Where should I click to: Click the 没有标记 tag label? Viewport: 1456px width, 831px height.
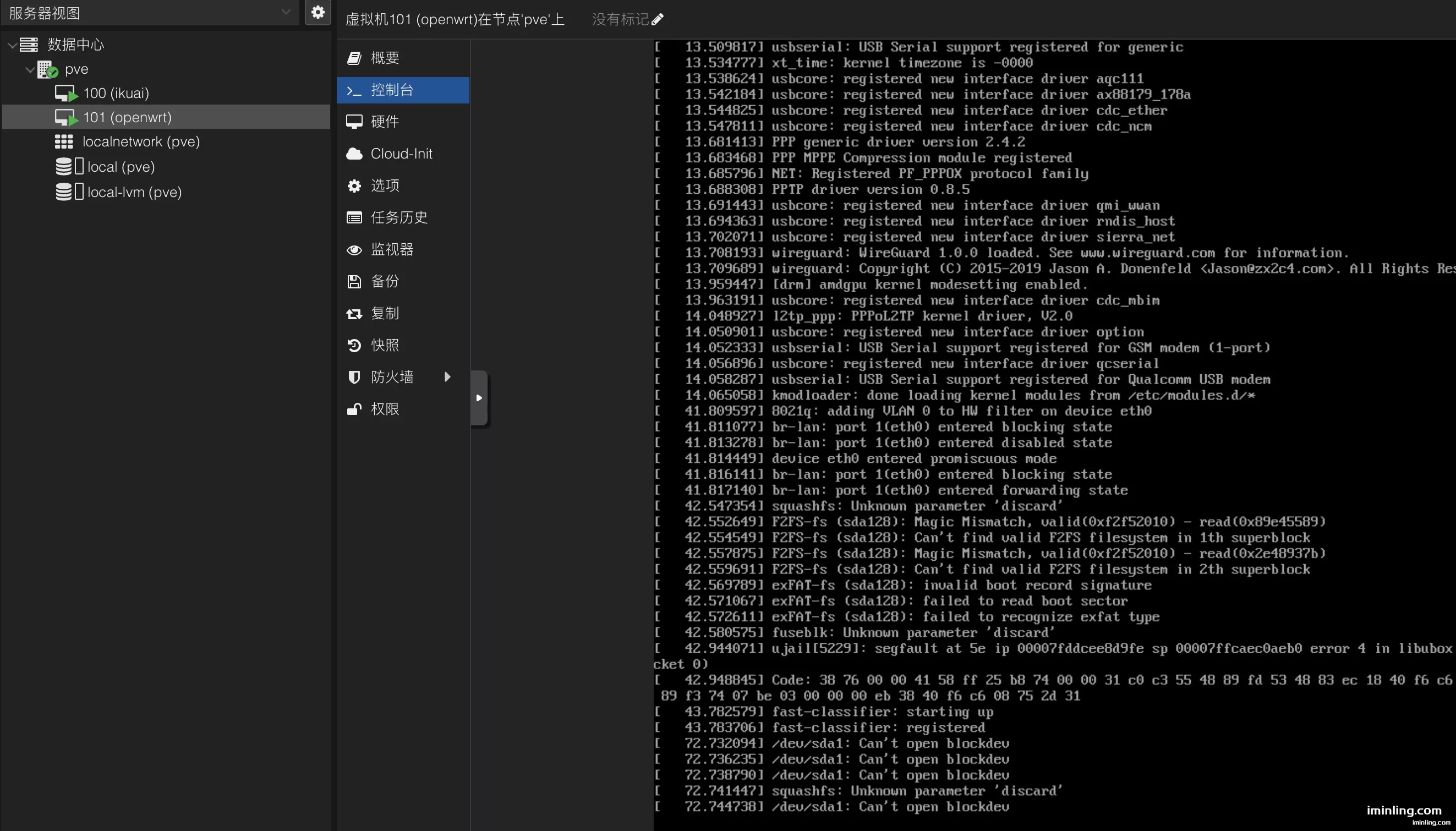click(620, 20)
